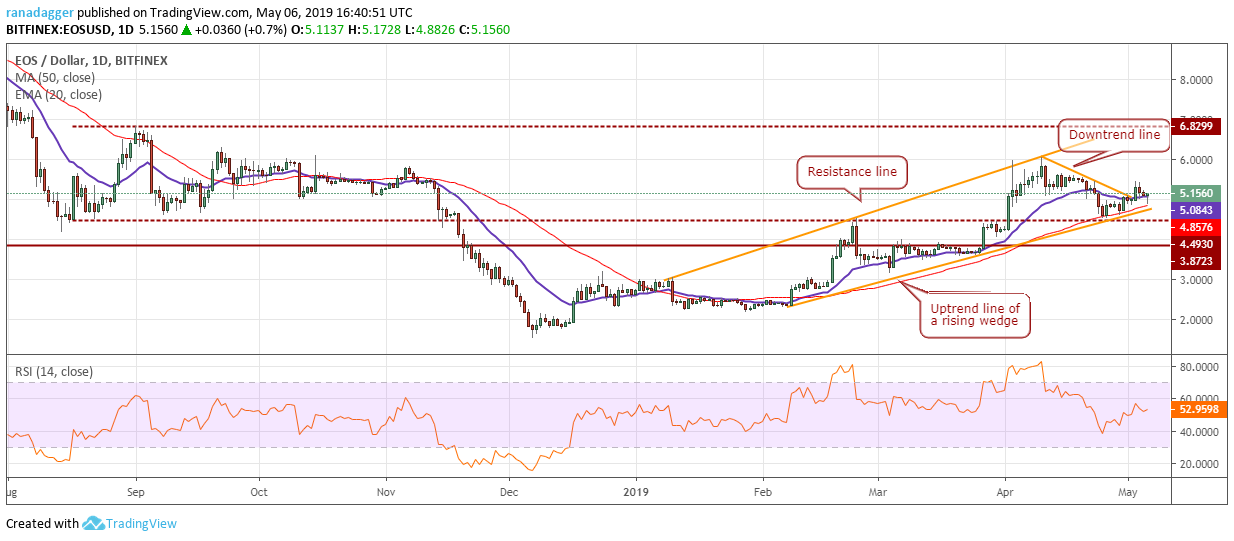
Task: Click the TradingView cloud logo icon
Action: tap(94, 523)
